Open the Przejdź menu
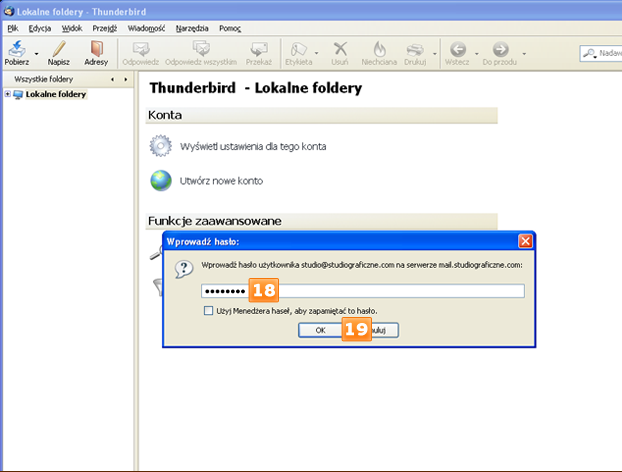 (105, 28)
